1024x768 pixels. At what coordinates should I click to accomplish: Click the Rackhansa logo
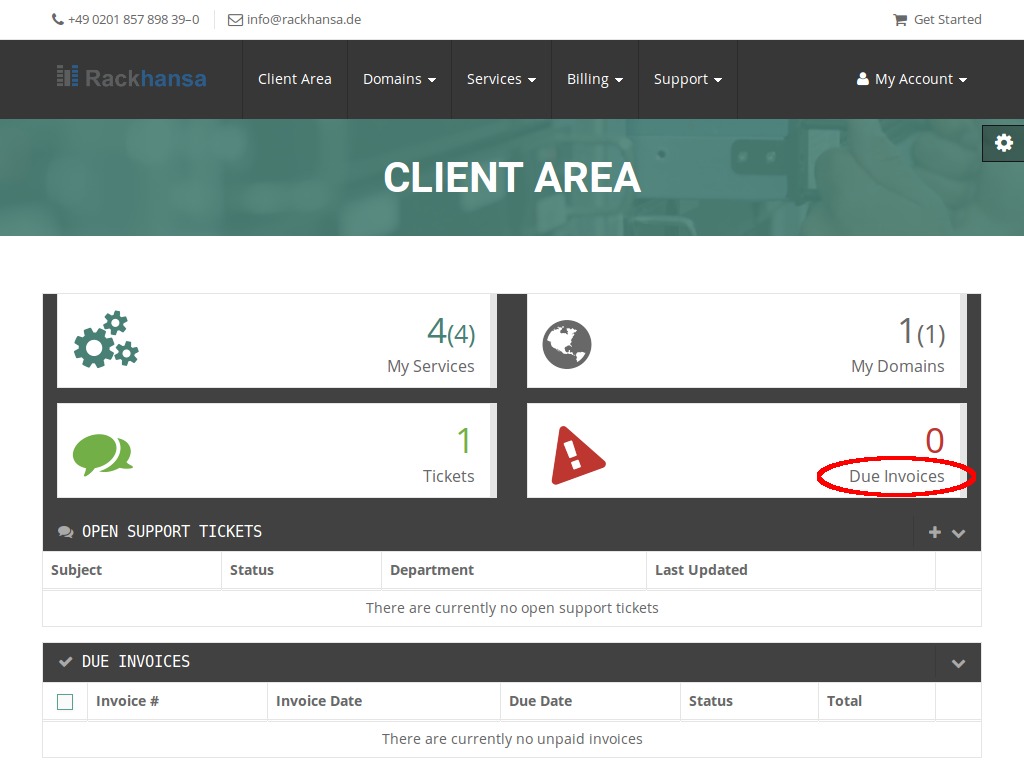point(131,78)
